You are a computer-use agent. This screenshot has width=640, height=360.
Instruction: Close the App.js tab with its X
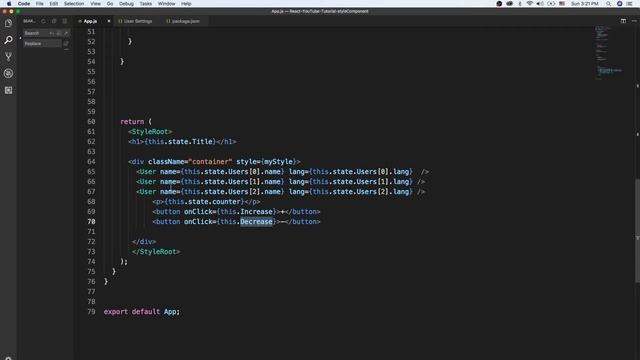[x=109, y=21]
